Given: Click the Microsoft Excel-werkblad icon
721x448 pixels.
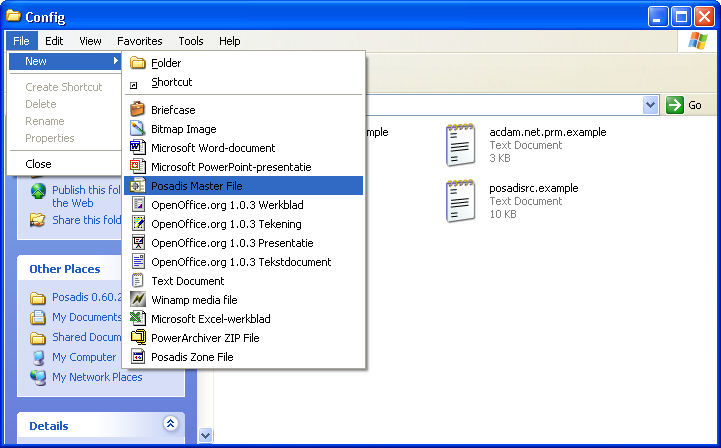Looking at the screenshot, I should tap(138, 319).
